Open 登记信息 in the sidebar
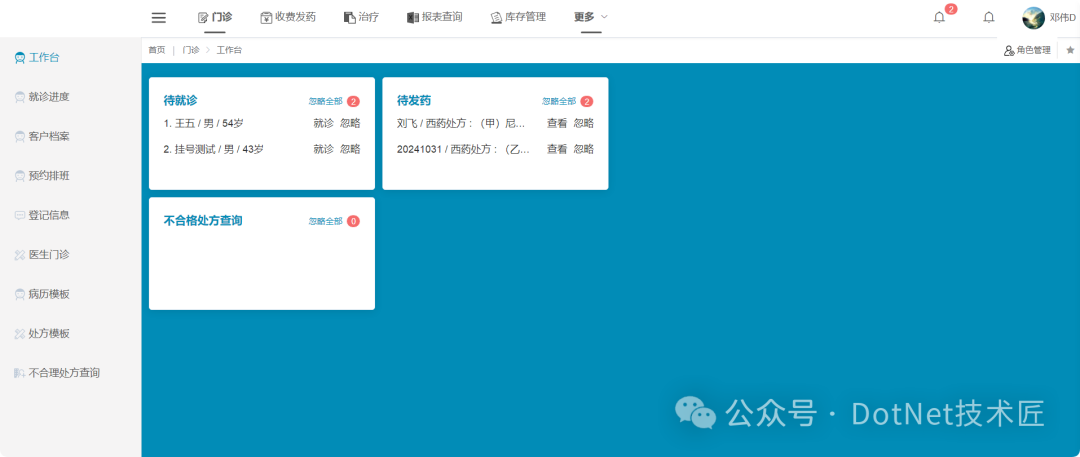Image resolution: width=1080 pixels, height=457 pixels. [x=49, y=215]
